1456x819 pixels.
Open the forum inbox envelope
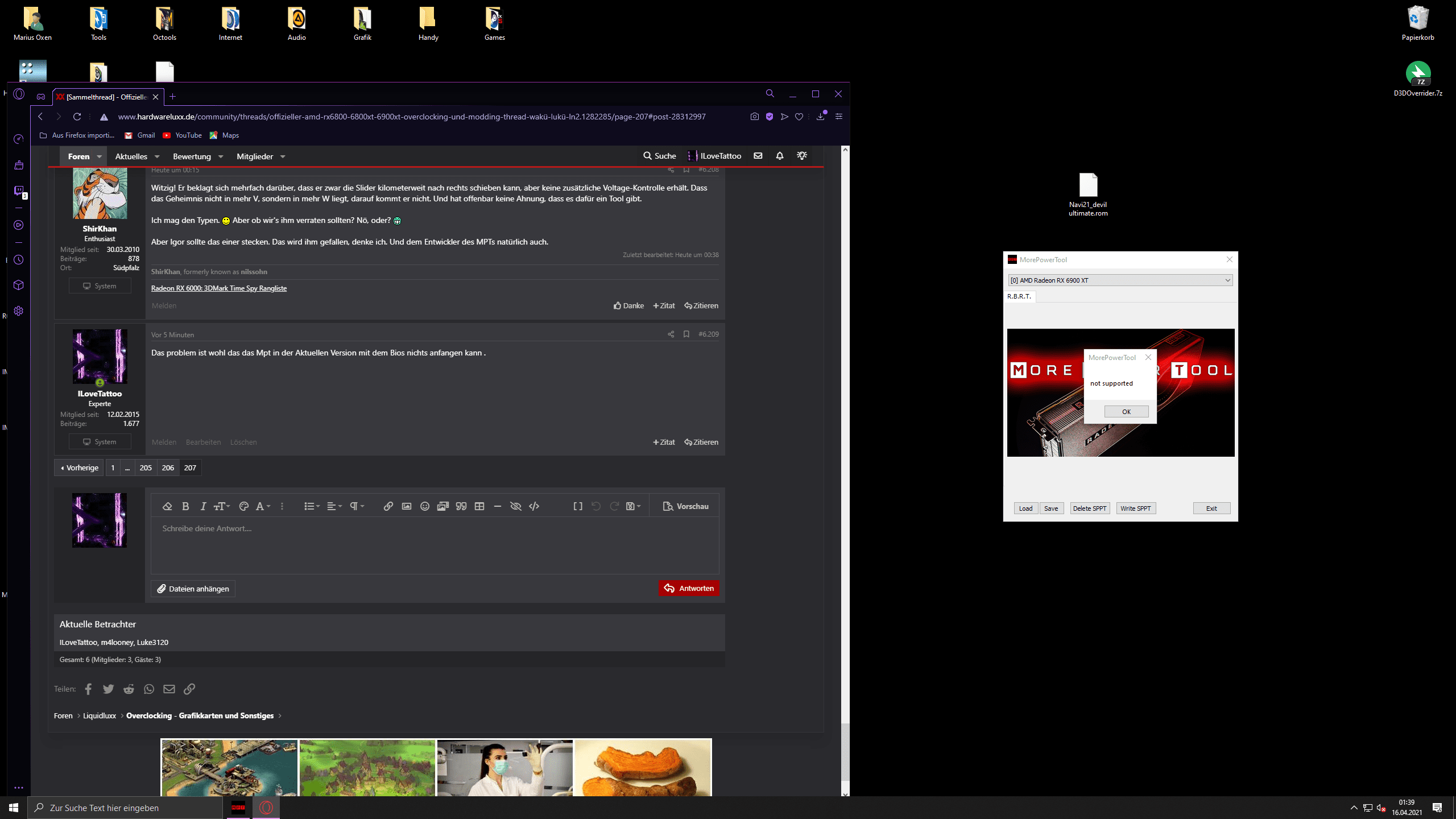coord(758,156)
